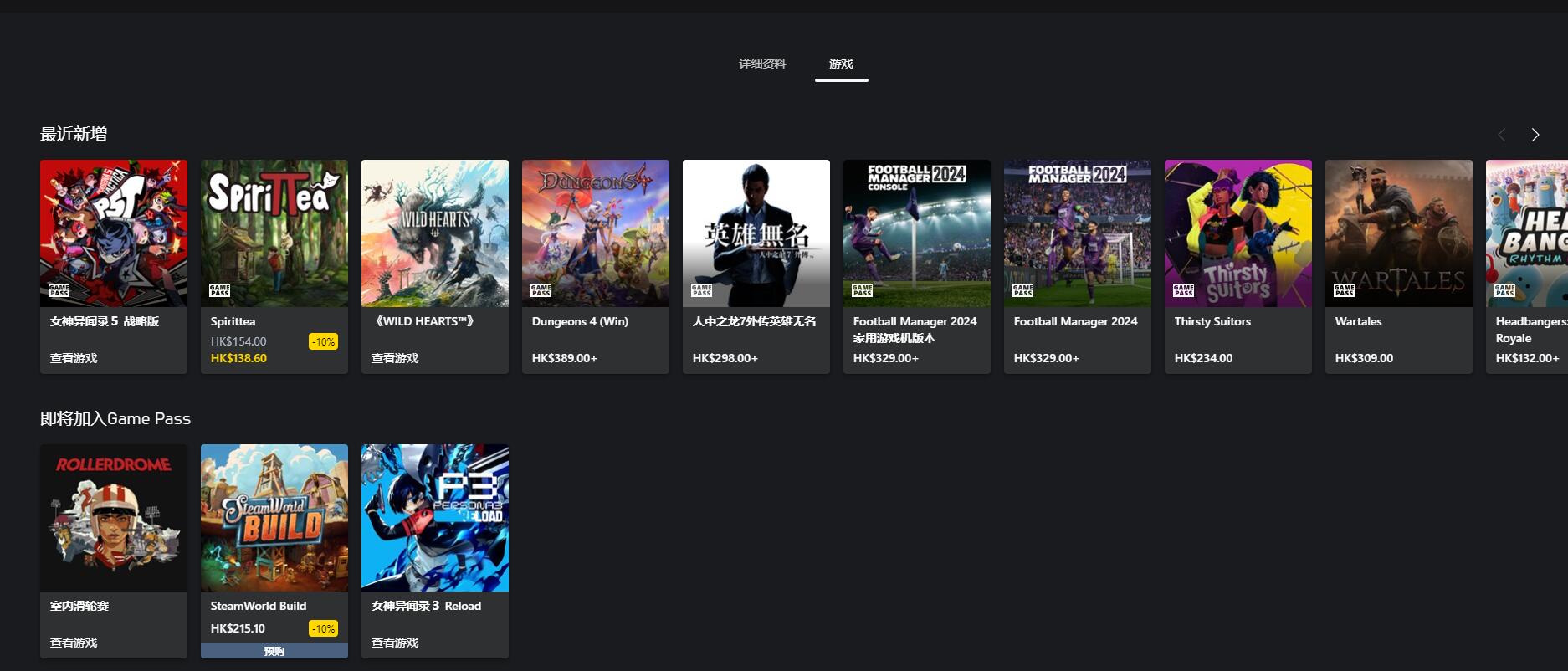Click the 女神异闻录3 Reload title text

click(x=426, y=606)
